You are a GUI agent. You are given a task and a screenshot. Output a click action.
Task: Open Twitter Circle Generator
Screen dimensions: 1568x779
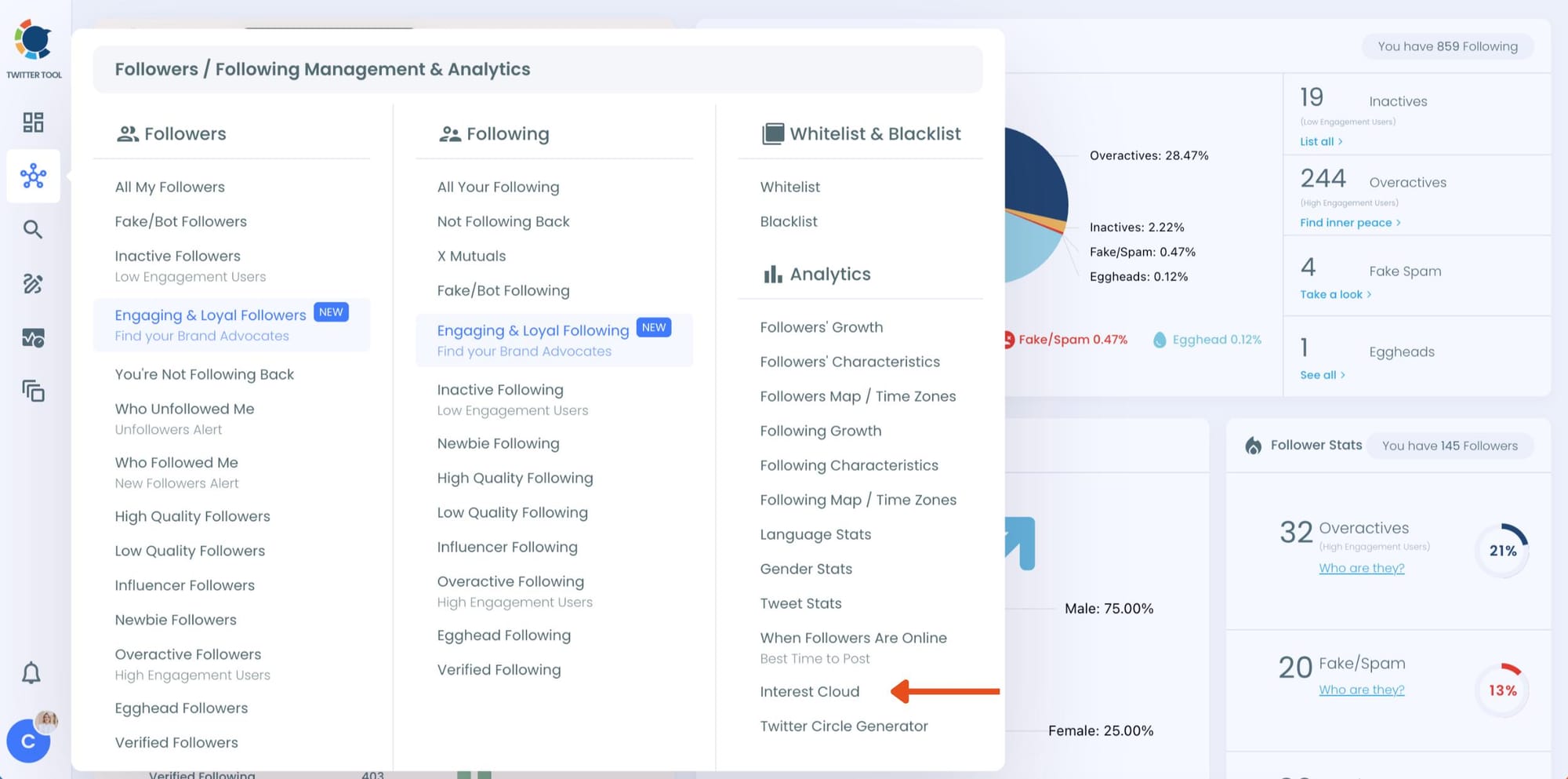pyautogui.click(x=844, y=726)
